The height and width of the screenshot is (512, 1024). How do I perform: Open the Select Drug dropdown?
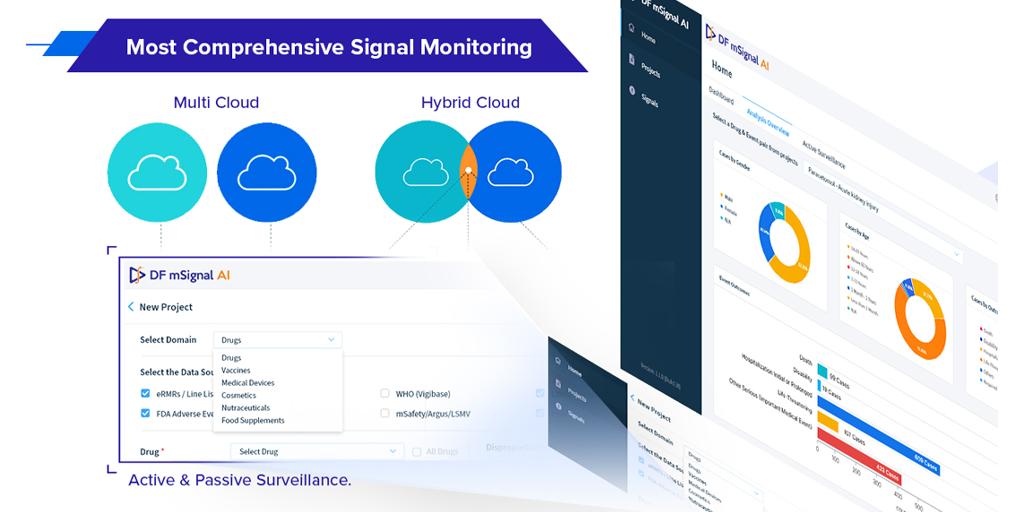click(316, 452)
